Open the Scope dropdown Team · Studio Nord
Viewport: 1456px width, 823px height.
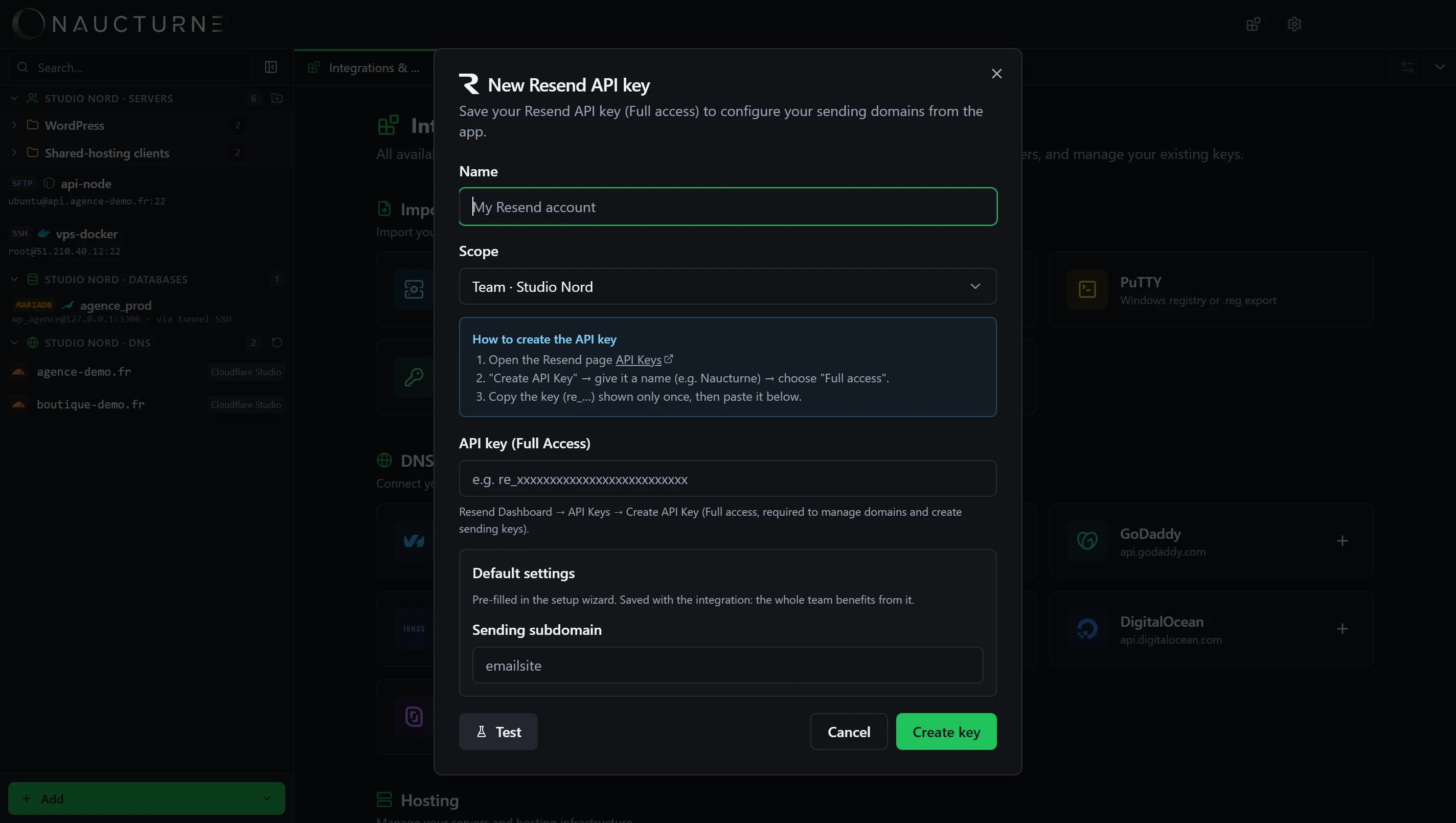click(728, 287)
